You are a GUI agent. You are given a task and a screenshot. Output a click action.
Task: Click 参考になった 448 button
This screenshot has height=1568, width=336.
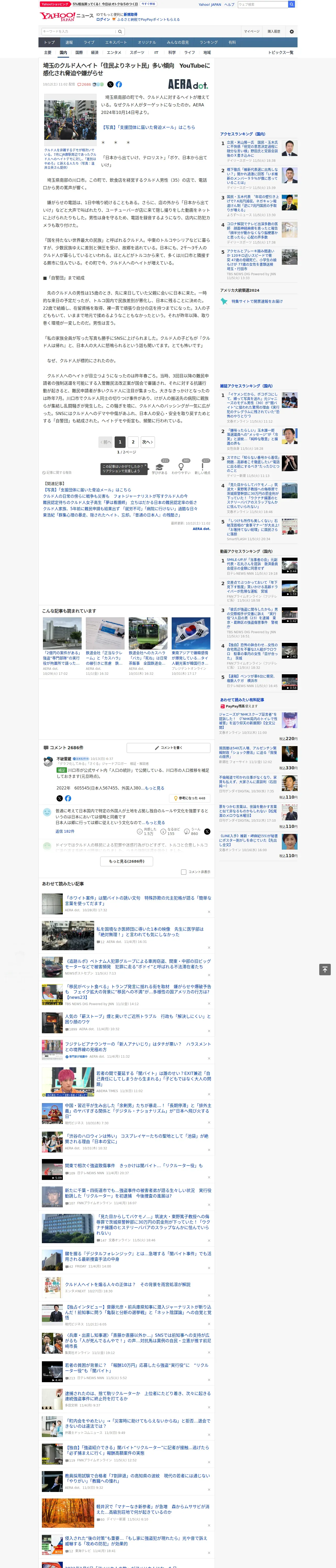coord(190,798)
